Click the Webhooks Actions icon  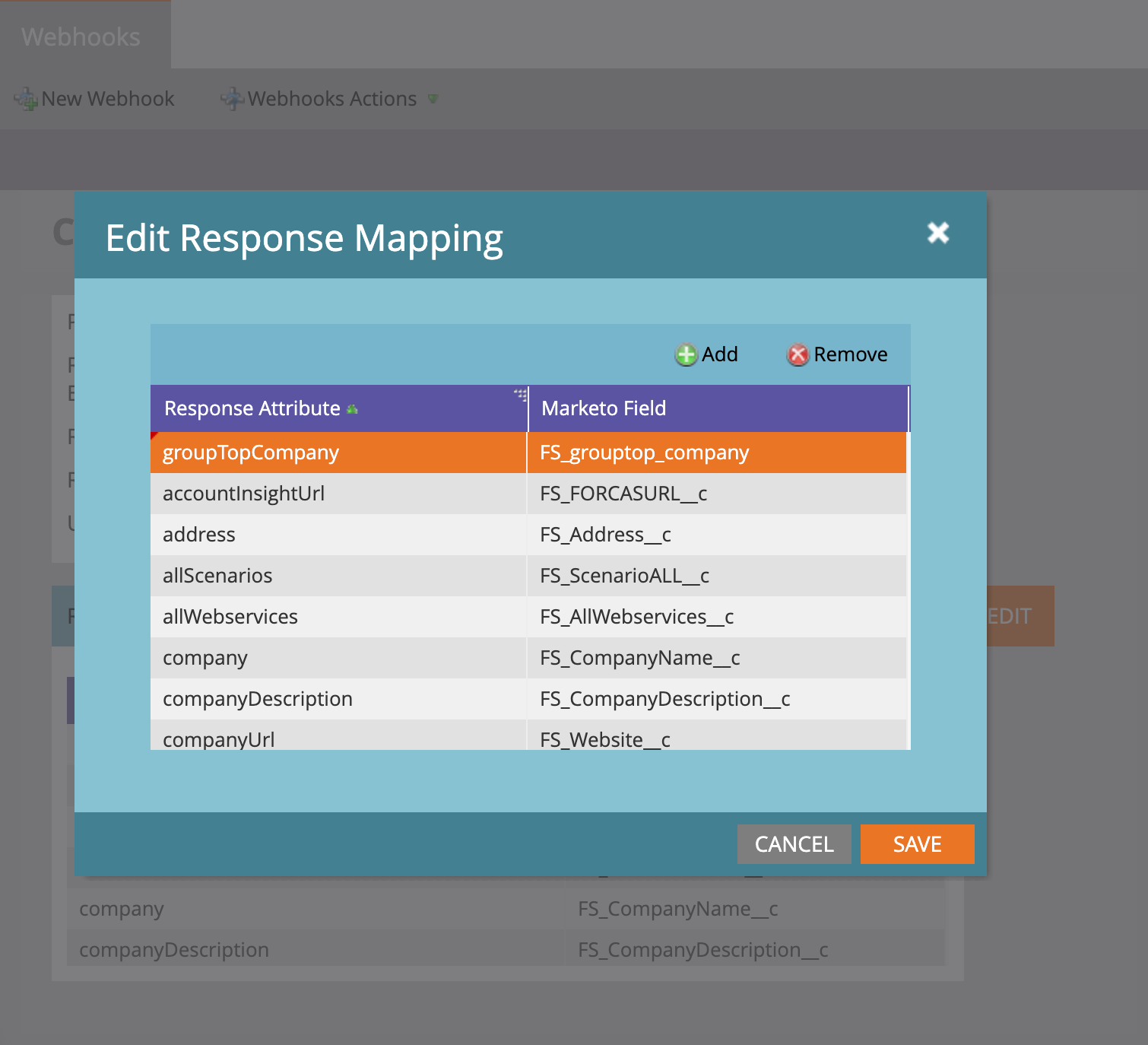232,99
